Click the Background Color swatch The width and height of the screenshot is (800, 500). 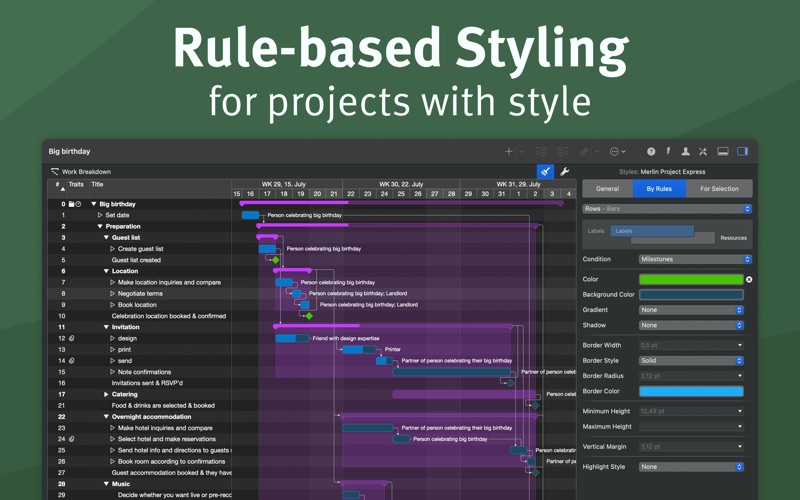[691, 295]
